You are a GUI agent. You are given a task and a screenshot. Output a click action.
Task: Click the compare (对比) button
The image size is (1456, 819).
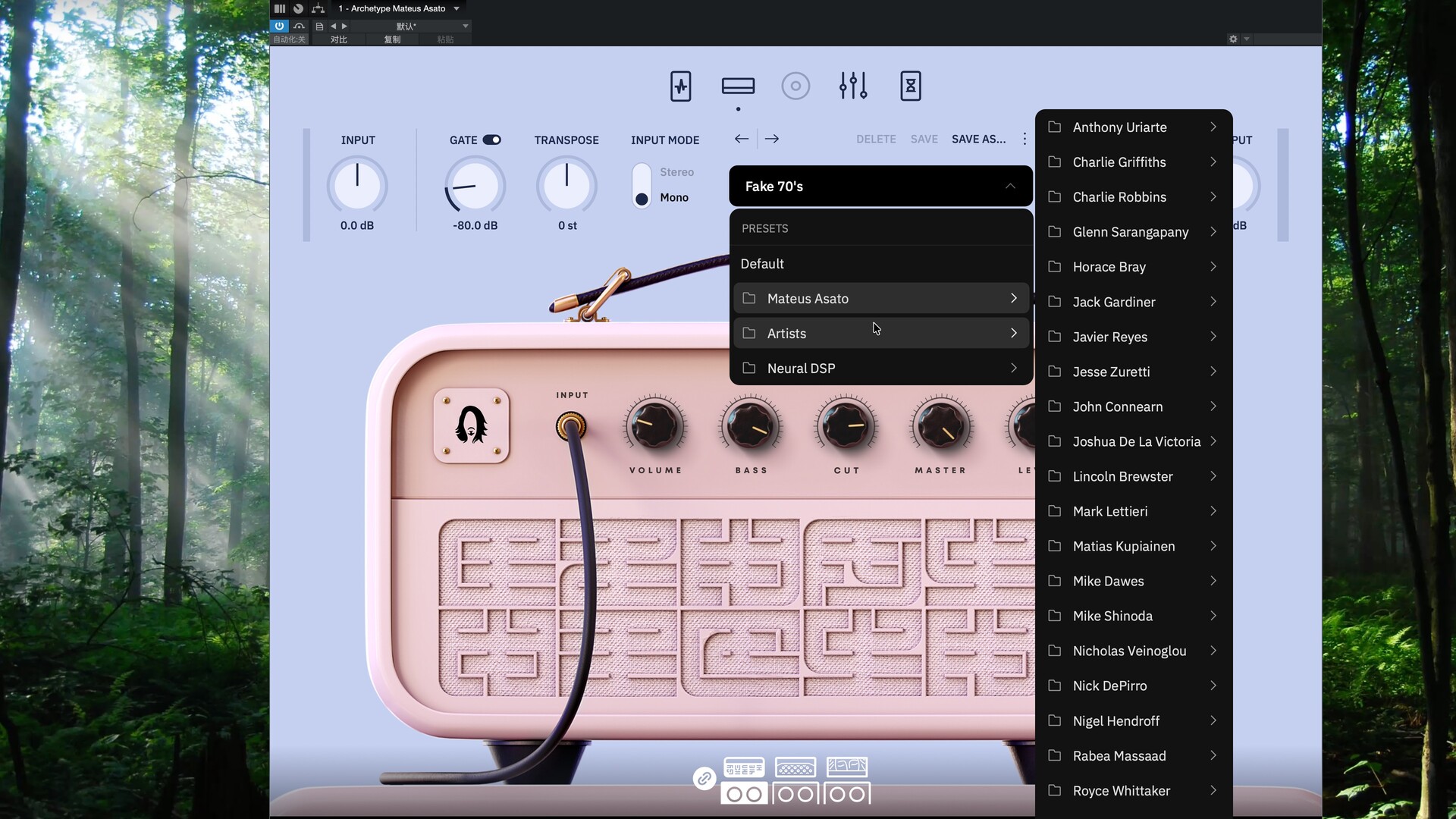(339, 39)
